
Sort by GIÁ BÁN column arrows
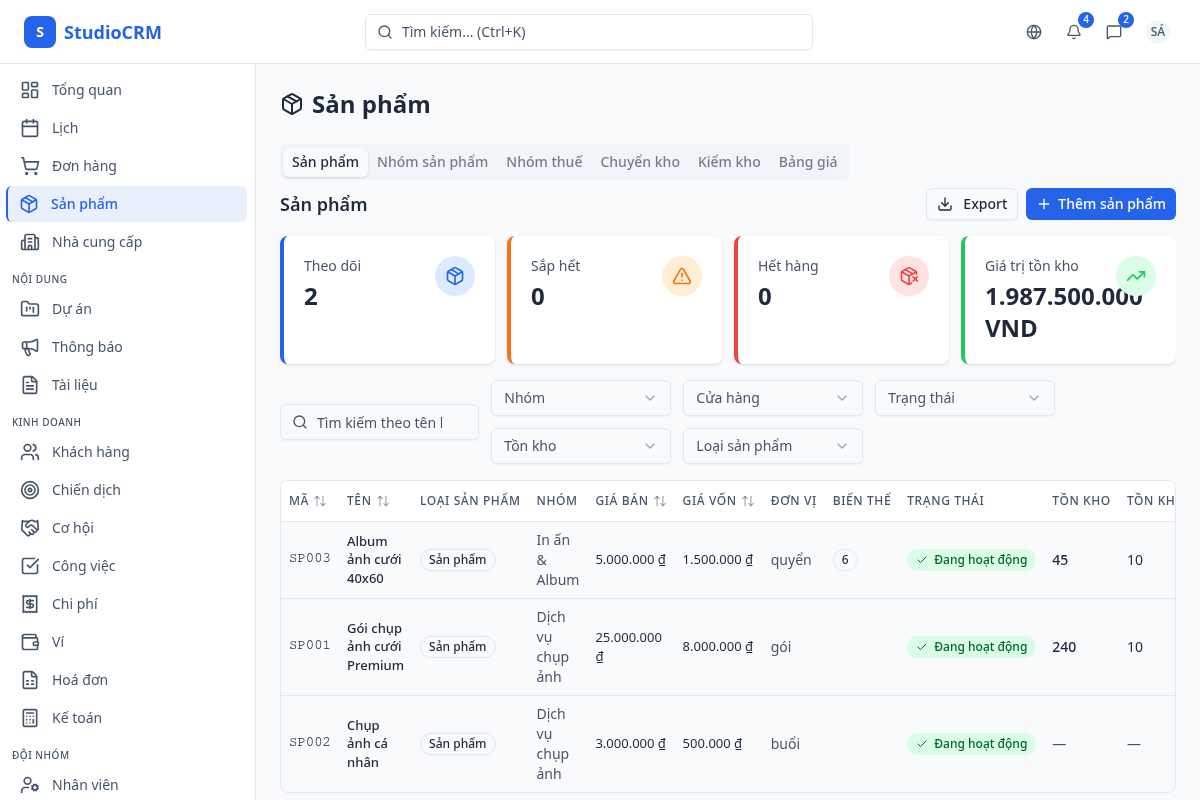pyautogui.click(x=660, y=501)
